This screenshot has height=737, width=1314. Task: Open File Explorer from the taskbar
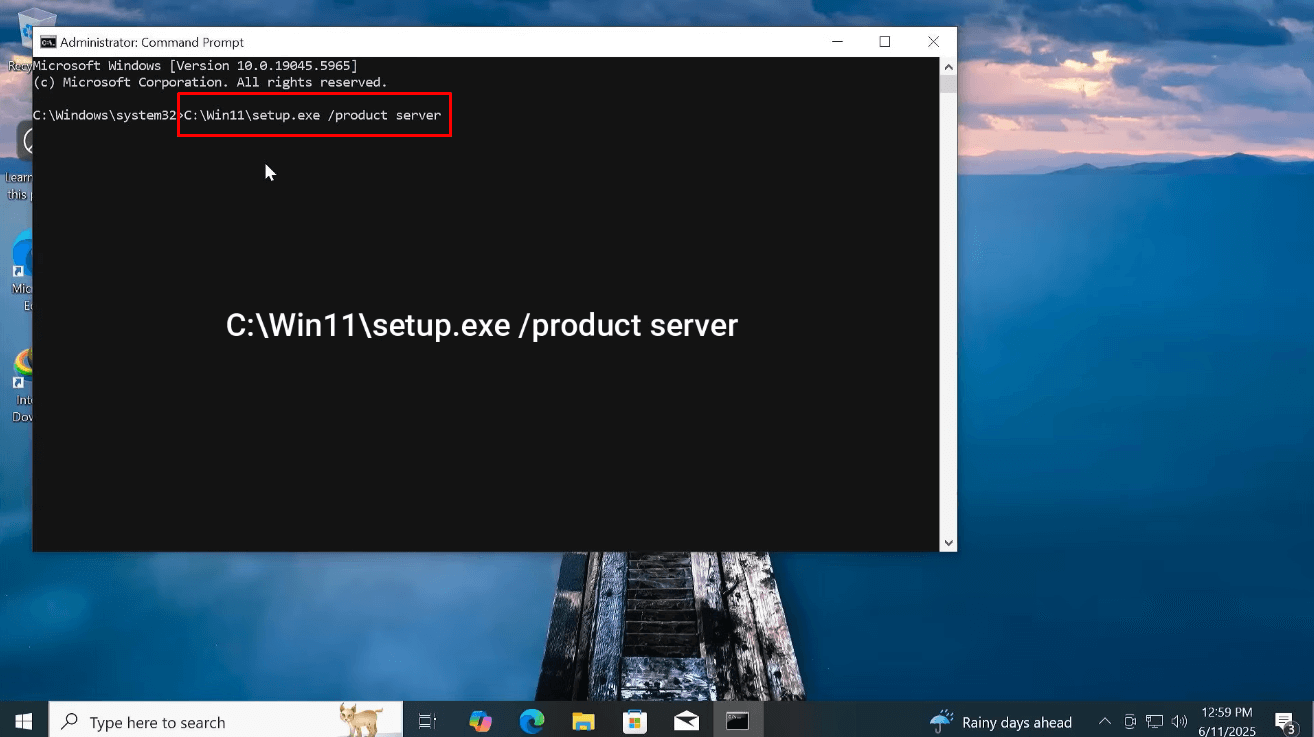583,721
